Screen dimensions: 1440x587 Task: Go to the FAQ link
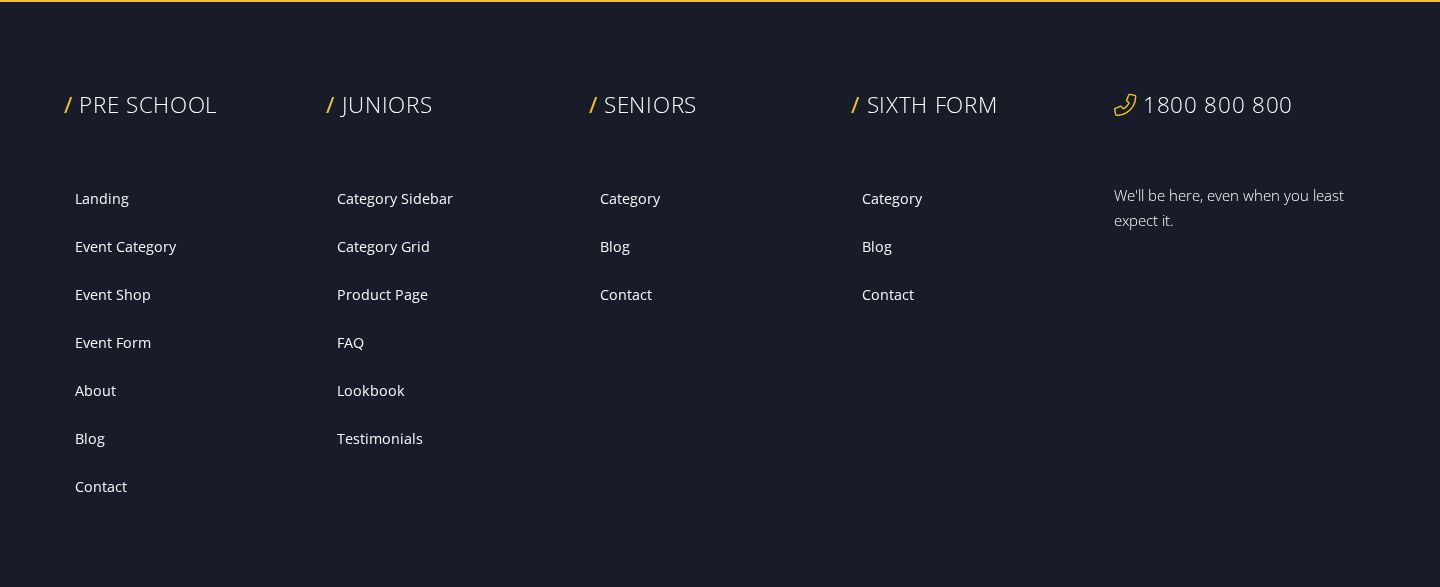point(350,343)
